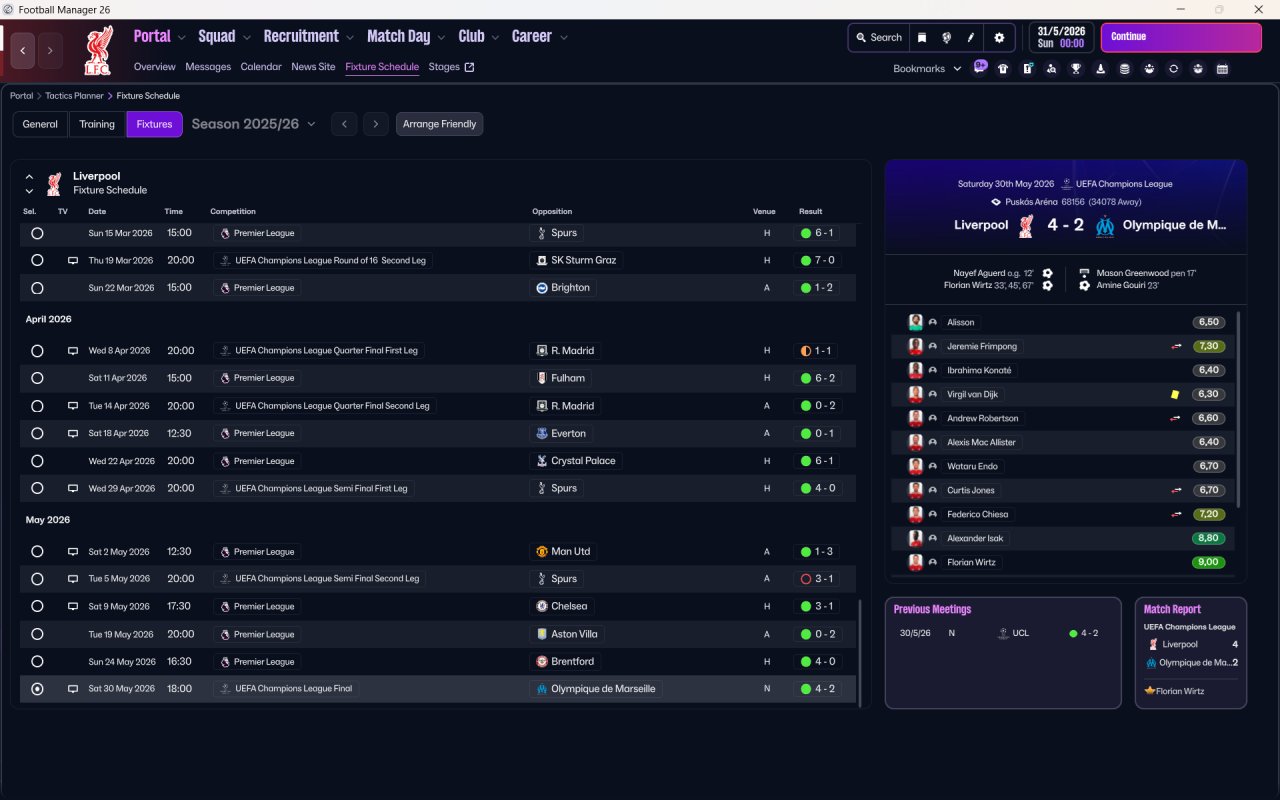Click the circular arrows icon in the bookmarks row
The height and width of the screenshot is (800, 1280).
1173,69
